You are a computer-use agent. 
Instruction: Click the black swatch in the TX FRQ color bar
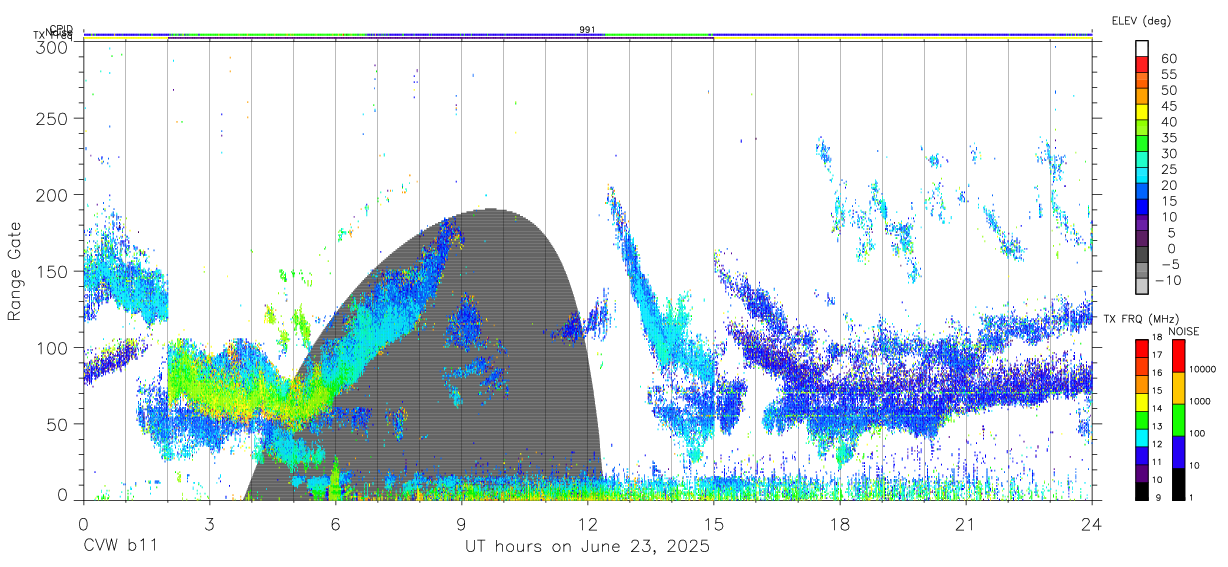[1142, 490]
